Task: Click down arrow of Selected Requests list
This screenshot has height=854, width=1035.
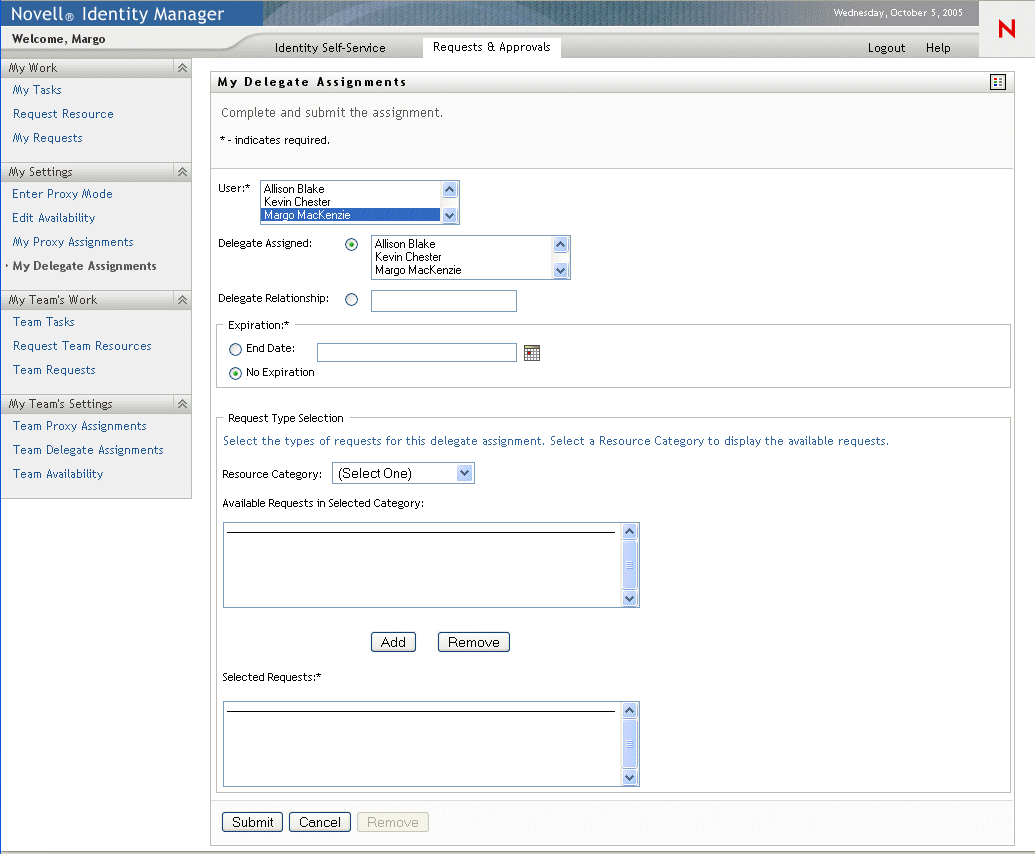Action: coord(630,777)
